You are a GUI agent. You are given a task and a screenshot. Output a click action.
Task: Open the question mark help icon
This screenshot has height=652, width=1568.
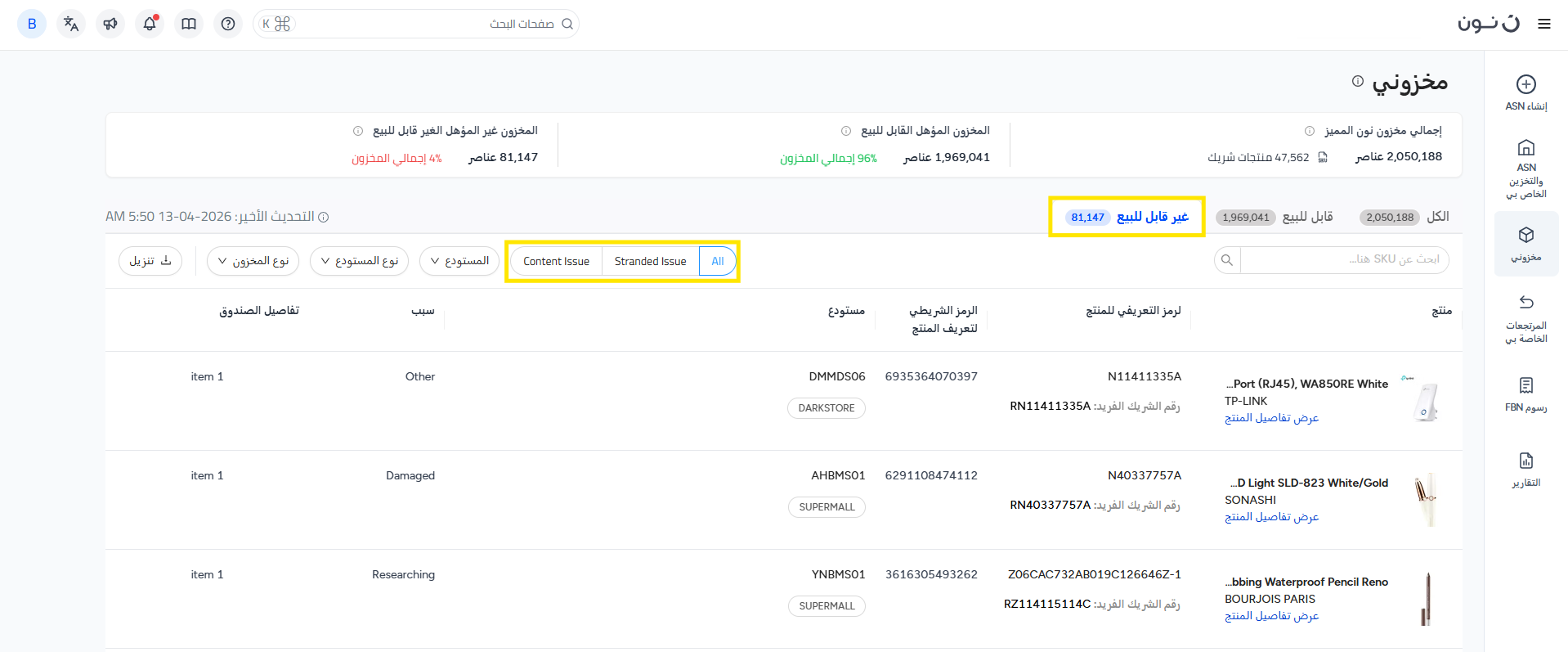(228, 24)
